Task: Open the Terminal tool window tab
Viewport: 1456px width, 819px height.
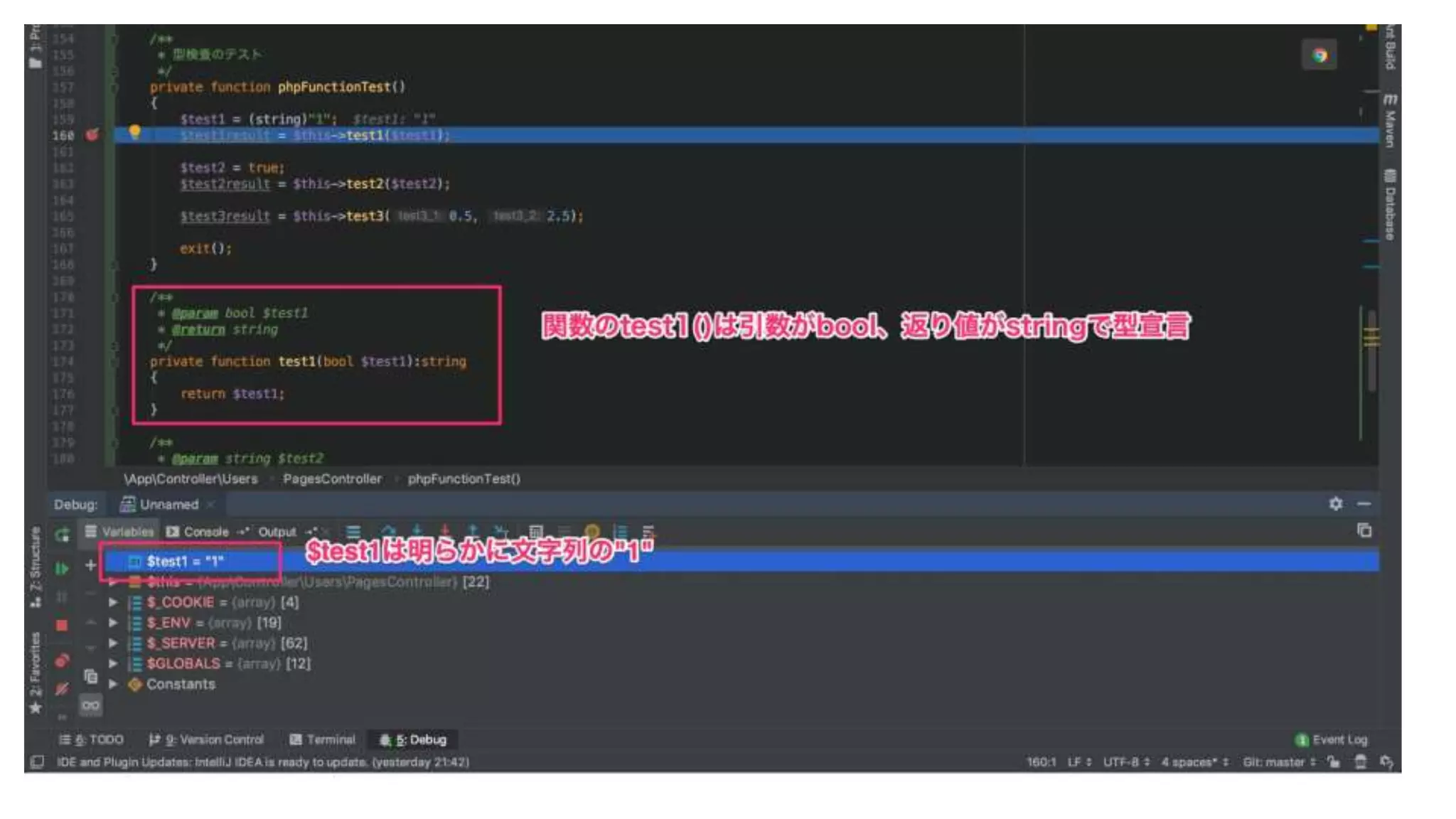Action: 322,739
